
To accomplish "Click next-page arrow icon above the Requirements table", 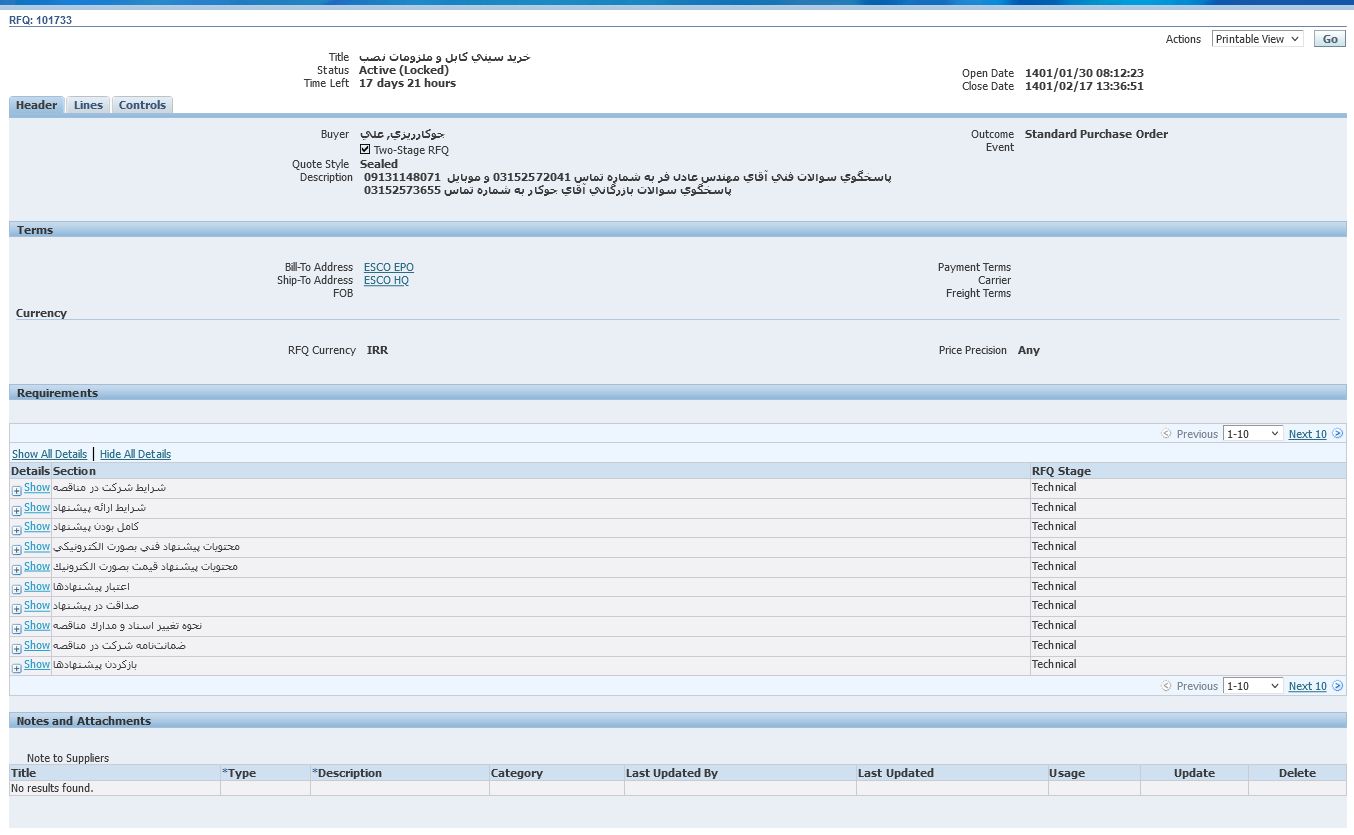I will click(x=1338, y=434).
